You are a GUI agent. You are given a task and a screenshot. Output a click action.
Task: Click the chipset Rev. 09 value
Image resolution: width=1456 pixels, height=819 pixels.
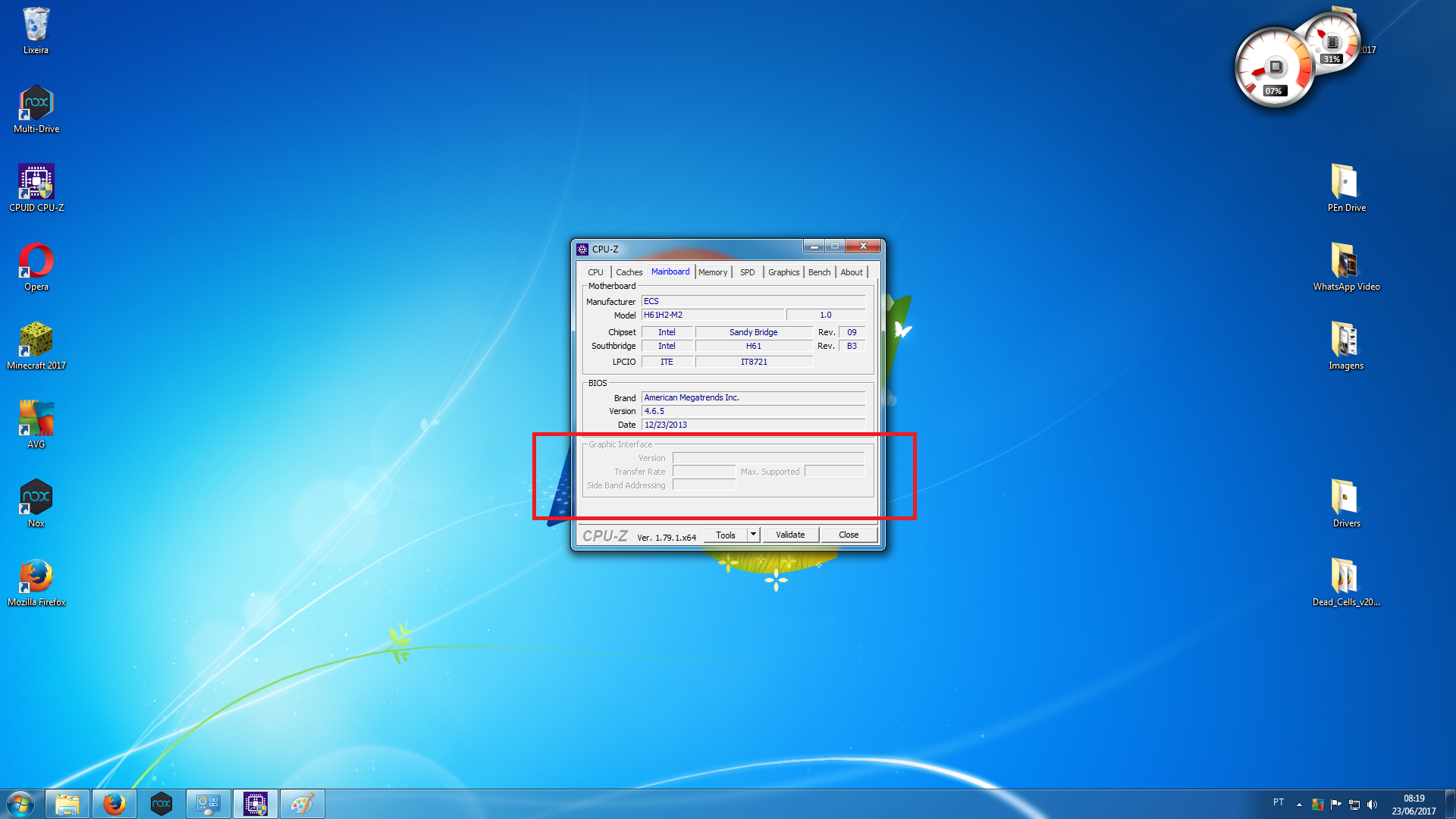[852, 332]
